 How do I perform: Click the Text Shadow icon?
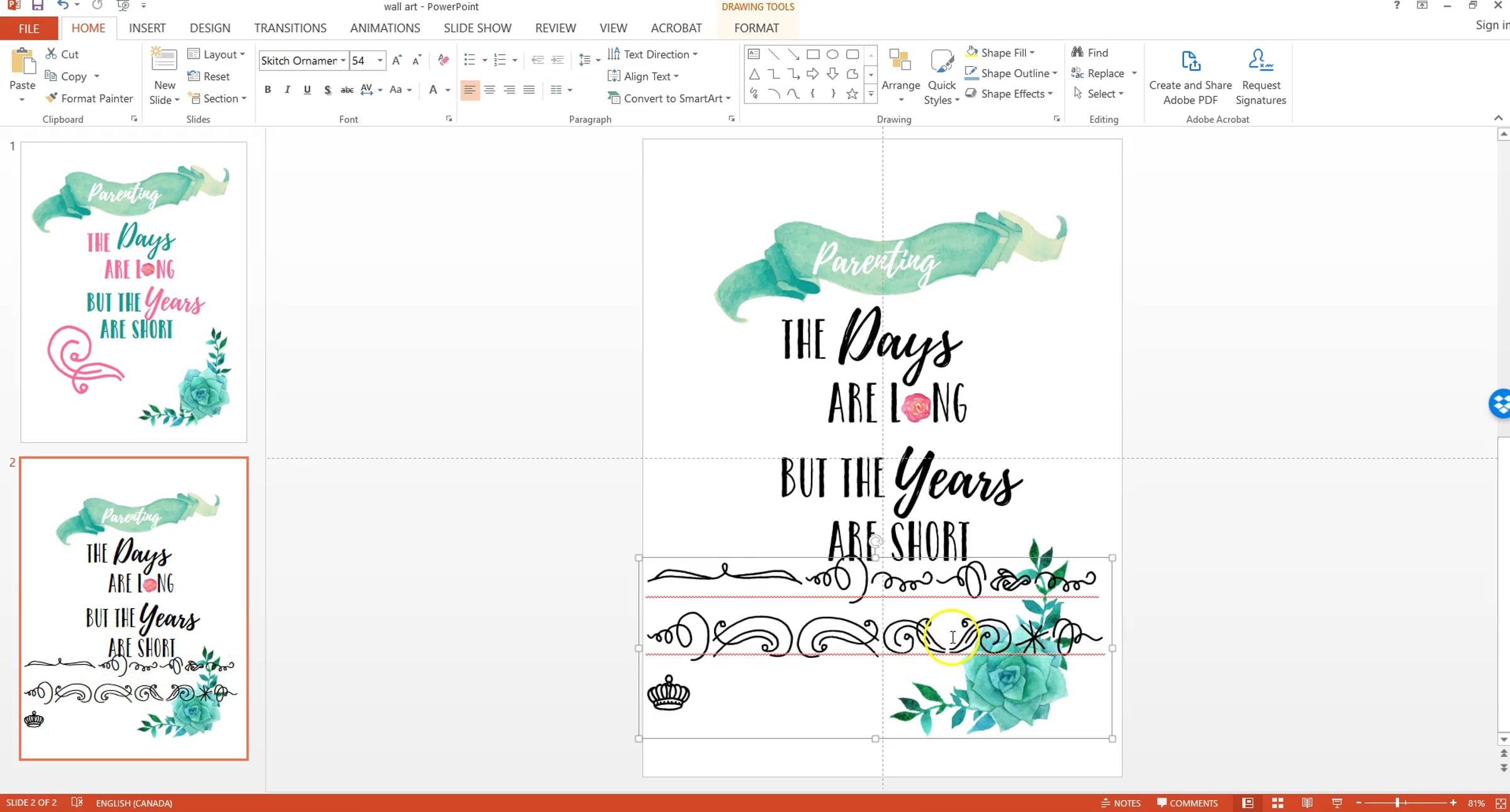[327, 90]
